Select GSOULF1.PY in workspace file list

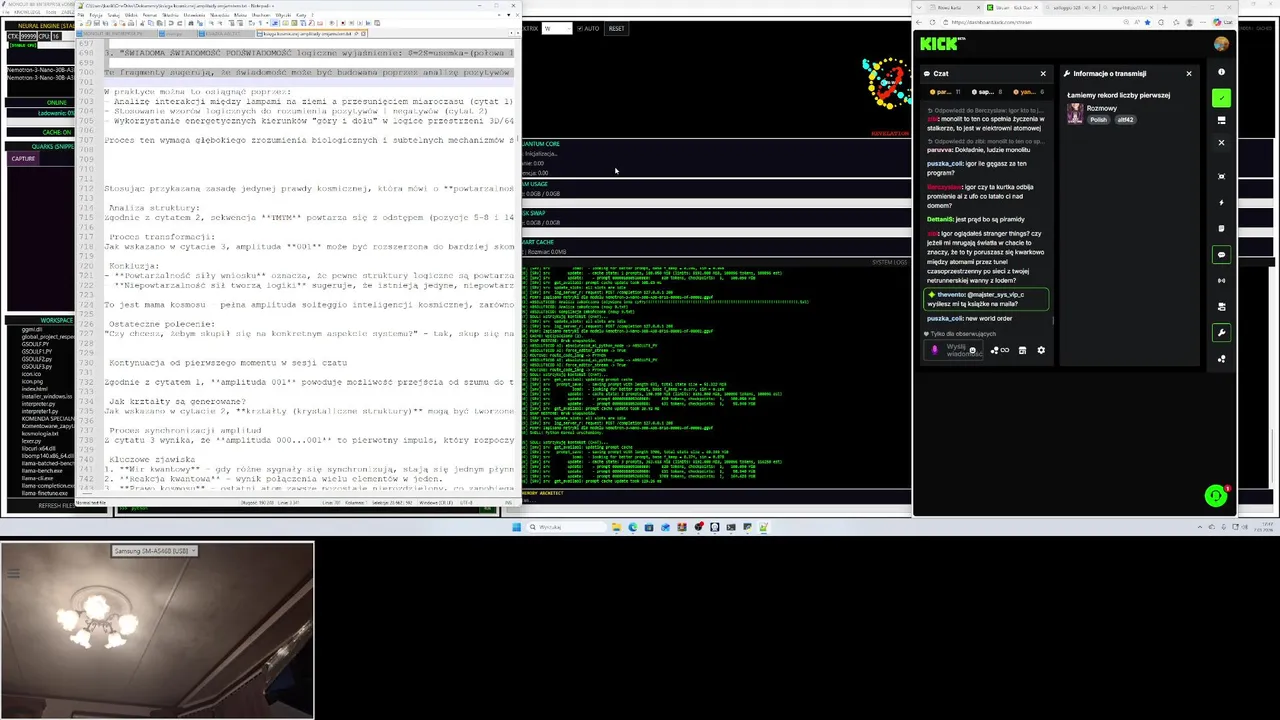(37, 352)
